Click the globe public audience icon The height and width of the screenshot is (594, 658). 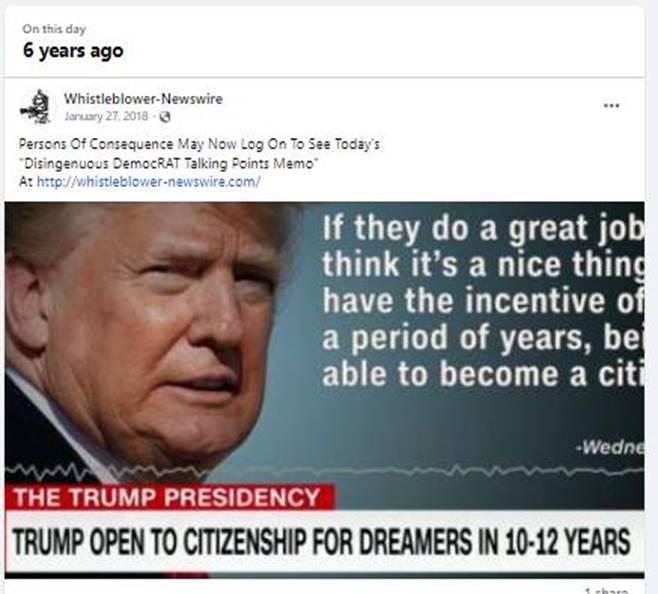[165, 116]
